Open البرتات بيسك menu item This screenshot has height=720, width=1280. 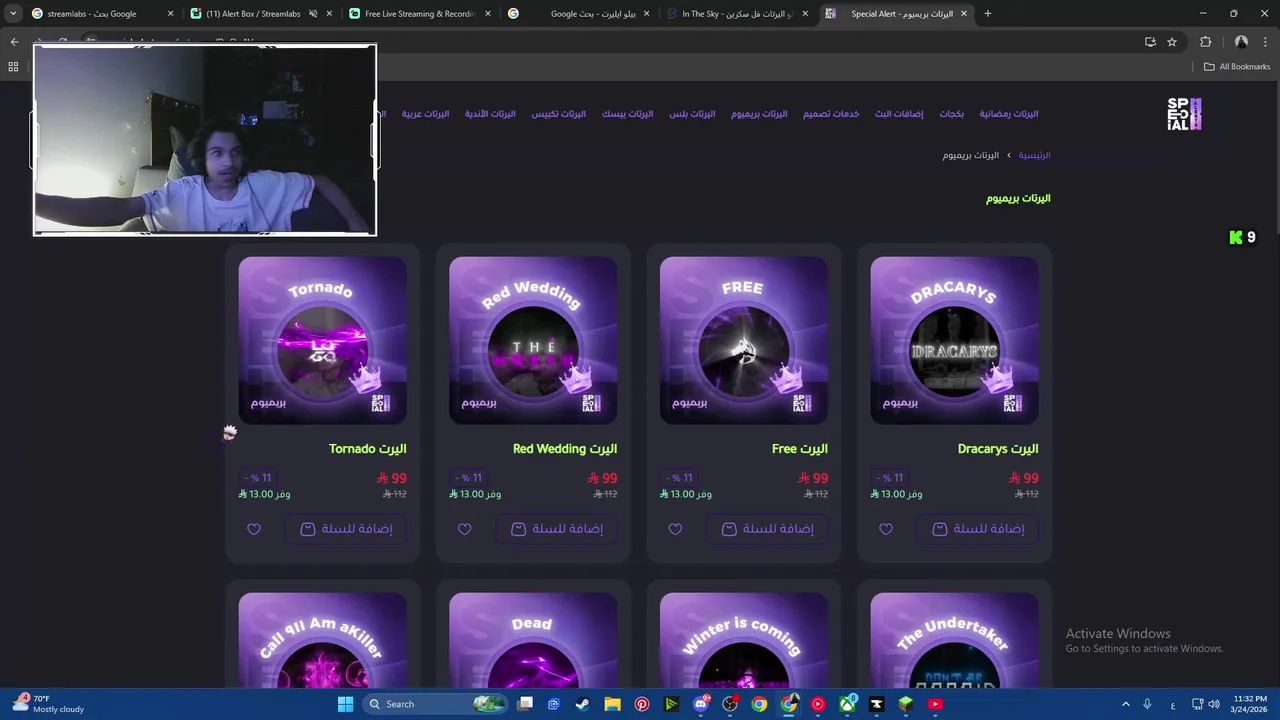point(627,114)
